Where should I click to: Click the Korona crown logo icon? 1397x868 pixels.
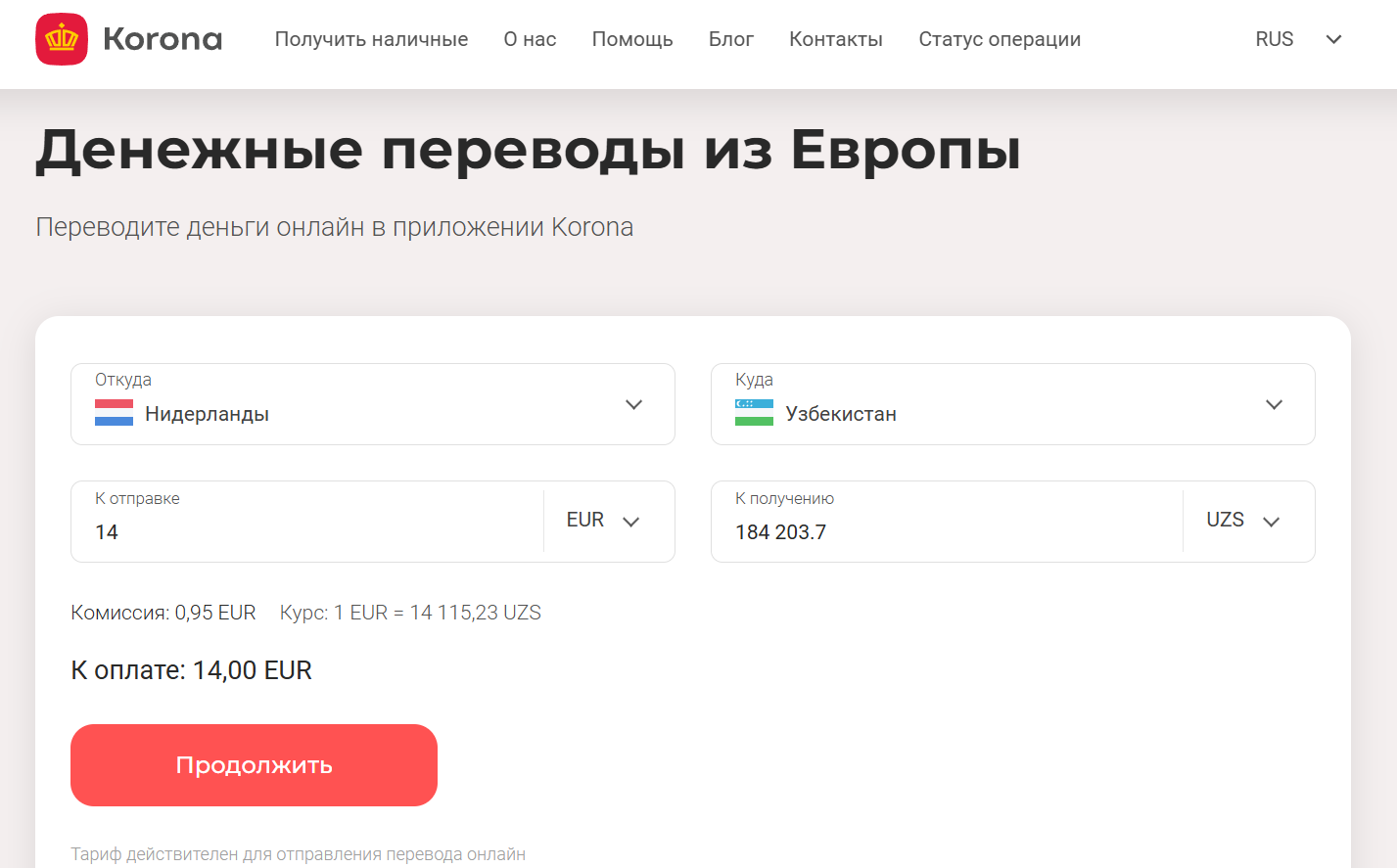62,39
